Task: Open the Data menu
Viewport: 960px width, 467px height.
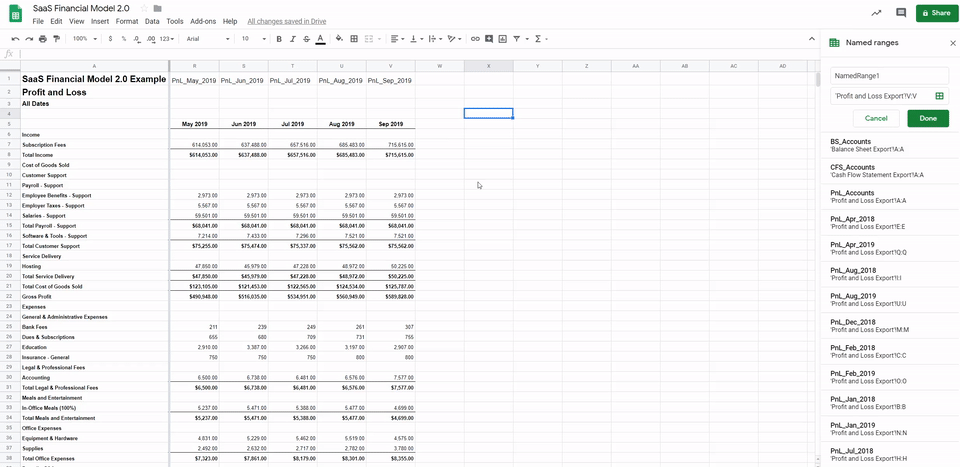Action: pyautogui.click(x=152, y=21)
